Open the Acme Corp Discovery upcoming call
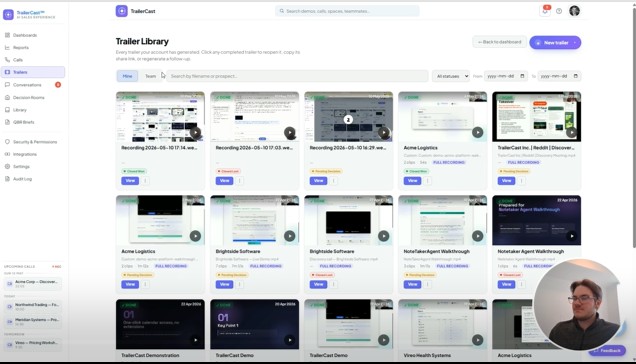 tap(33, 283)
